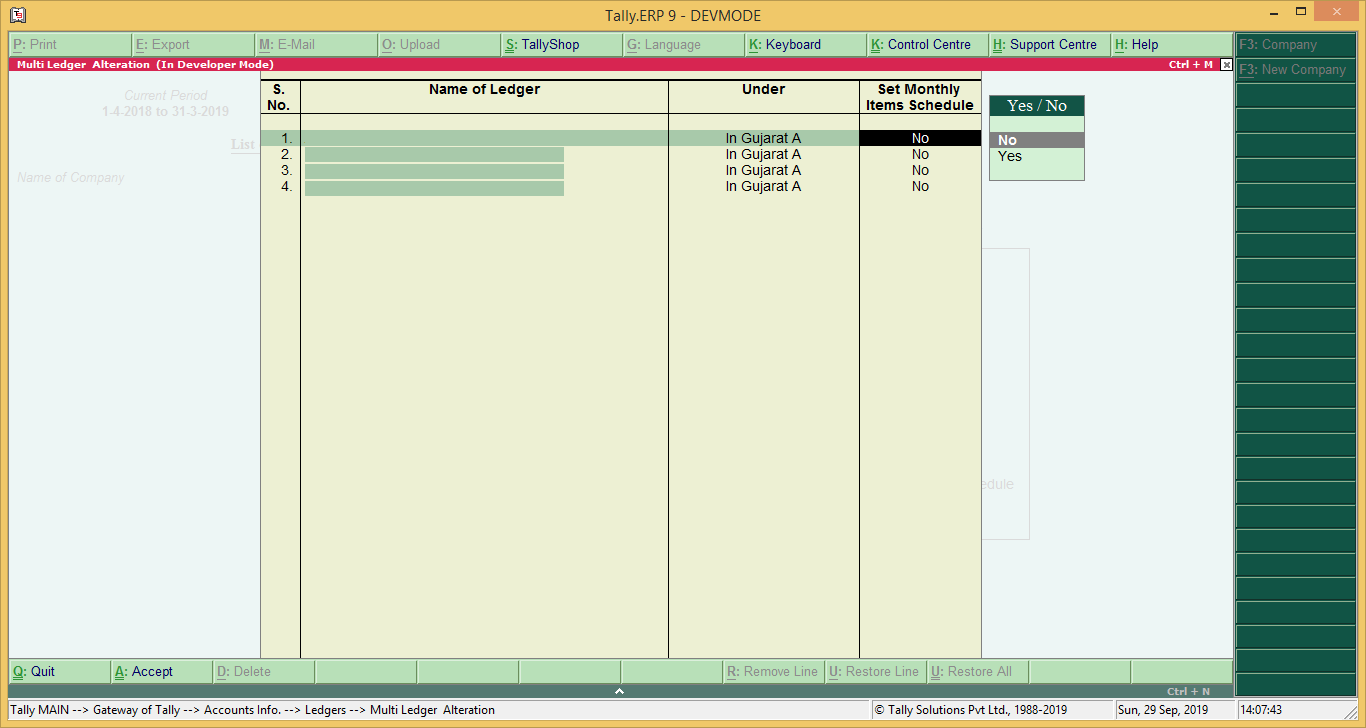Viewport: 1366px width, 728px height.
Task: Click the date Sun, 29 Sep, 2019 in status bar
Action: pyautogui.click(x=1163, y=710)
